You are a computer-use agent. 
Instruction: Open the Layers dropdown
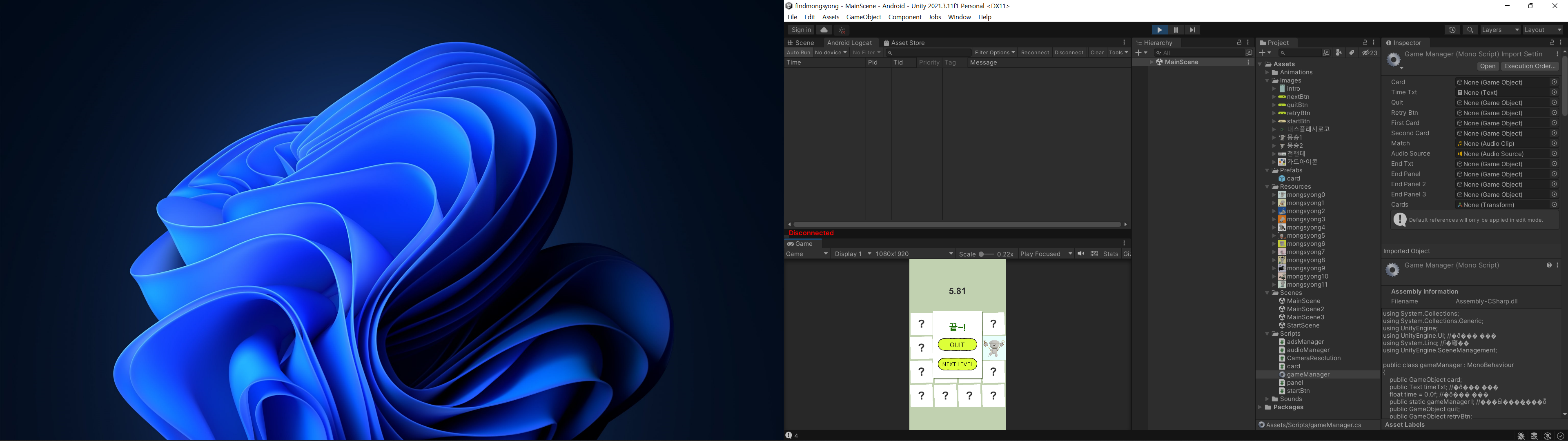click(1501, 30)
